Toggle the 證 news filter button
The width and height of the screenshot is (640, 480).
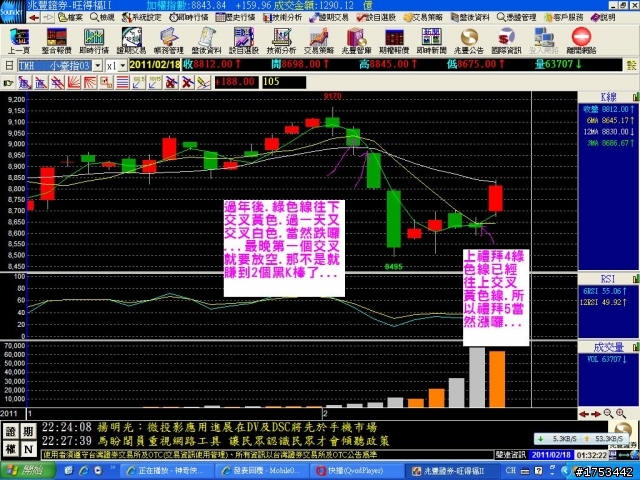point(11,431)
